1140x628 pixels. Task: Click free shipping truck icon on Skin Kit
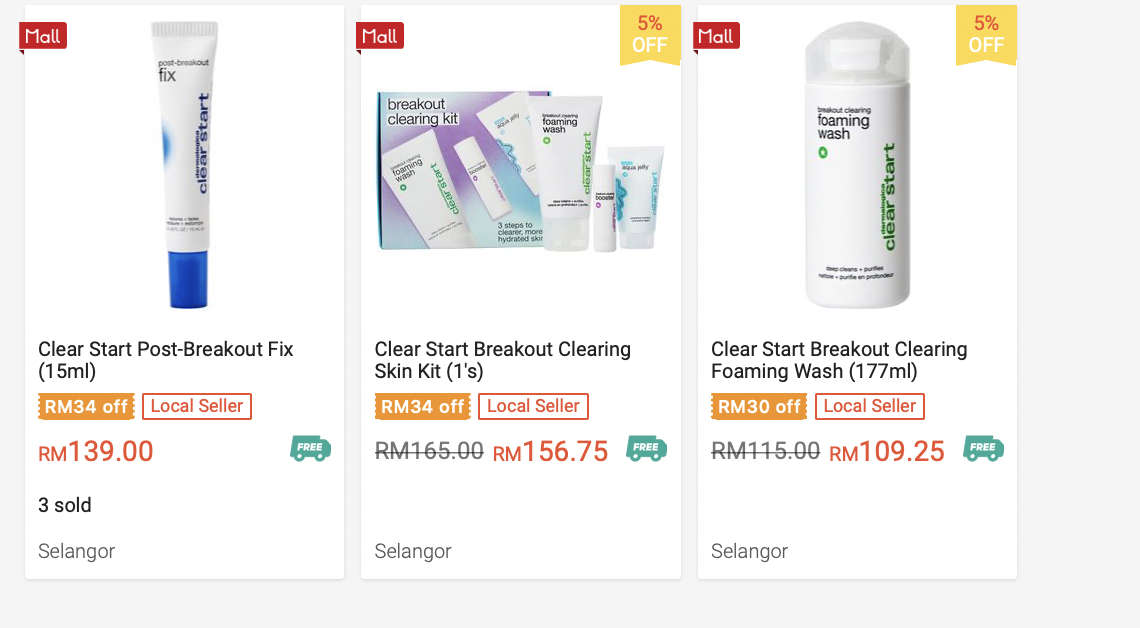point(646,448)
